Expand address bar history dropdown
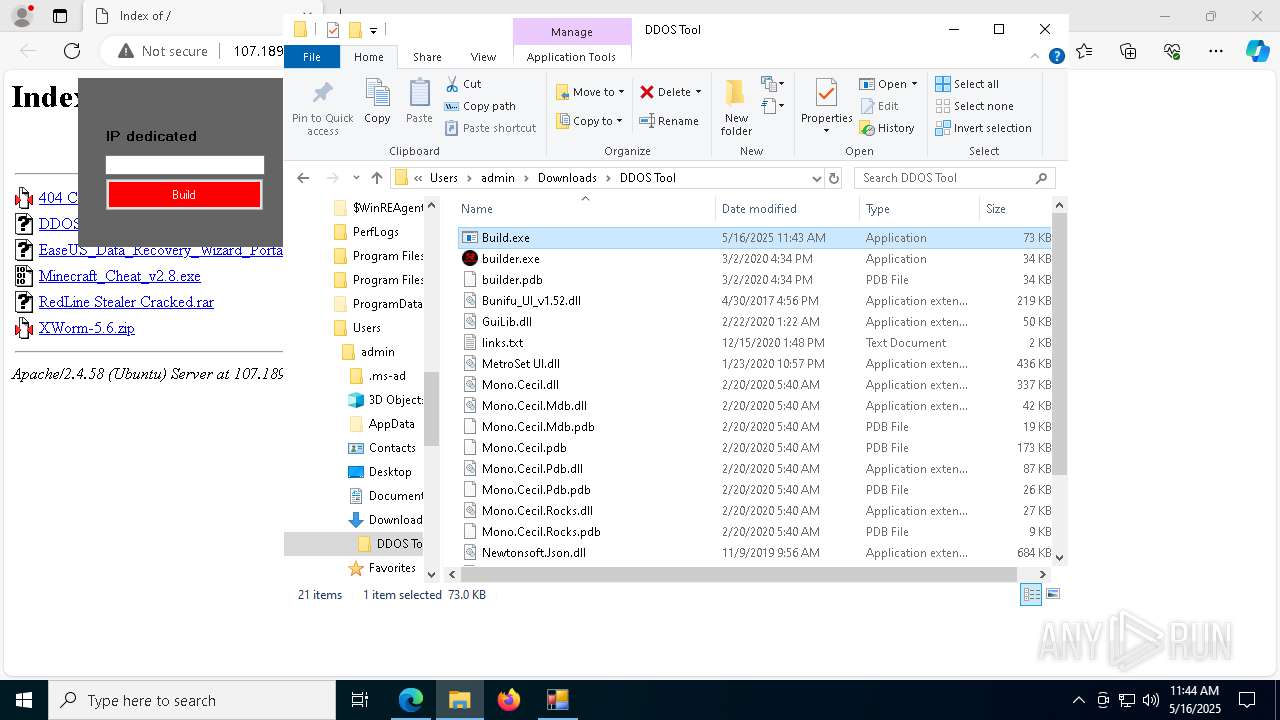 click(817, 178)
